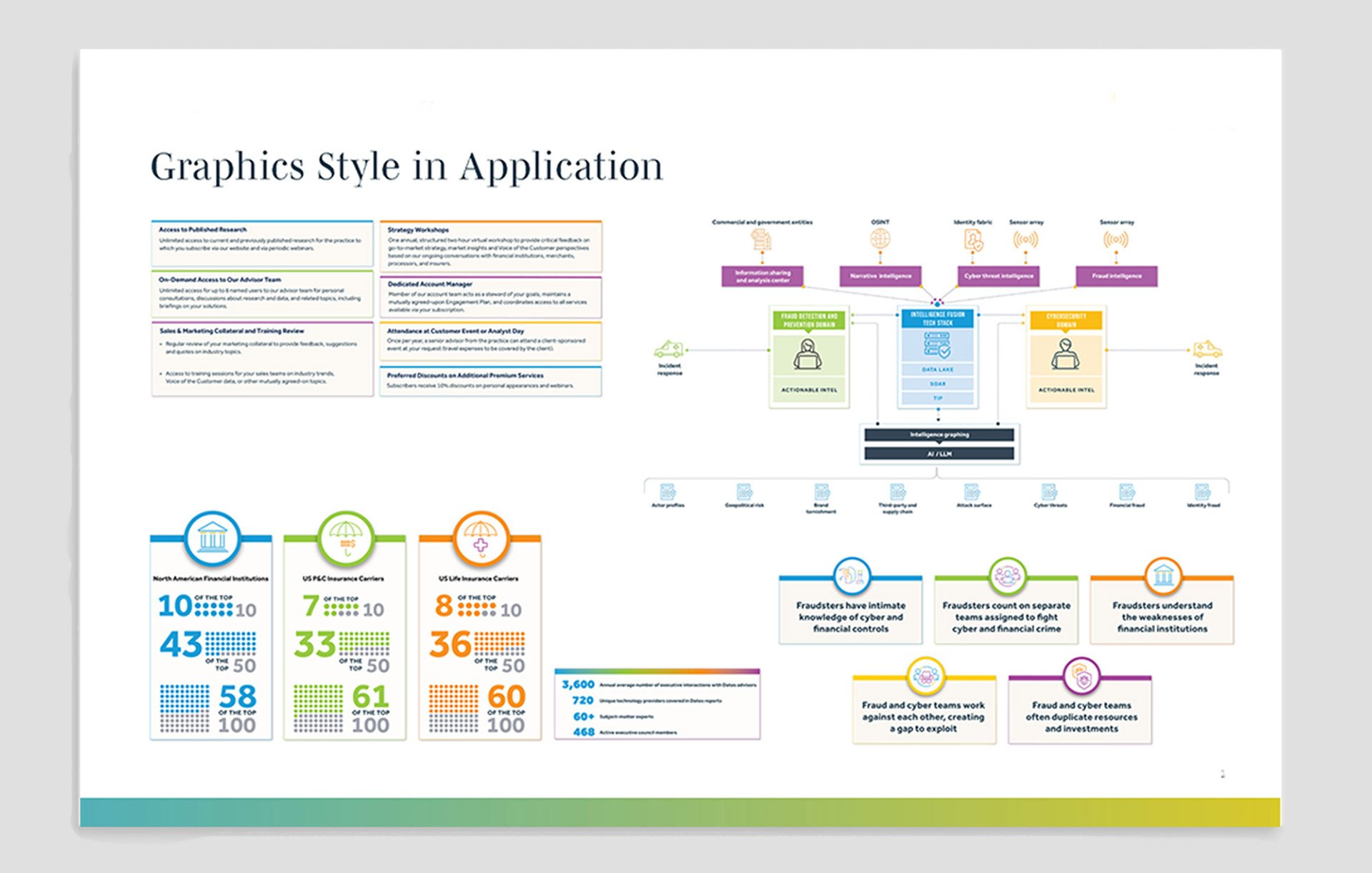Click the server shield icon in Tech Stack
Viewport: 1372px width, 873px height.
[938, 345]
